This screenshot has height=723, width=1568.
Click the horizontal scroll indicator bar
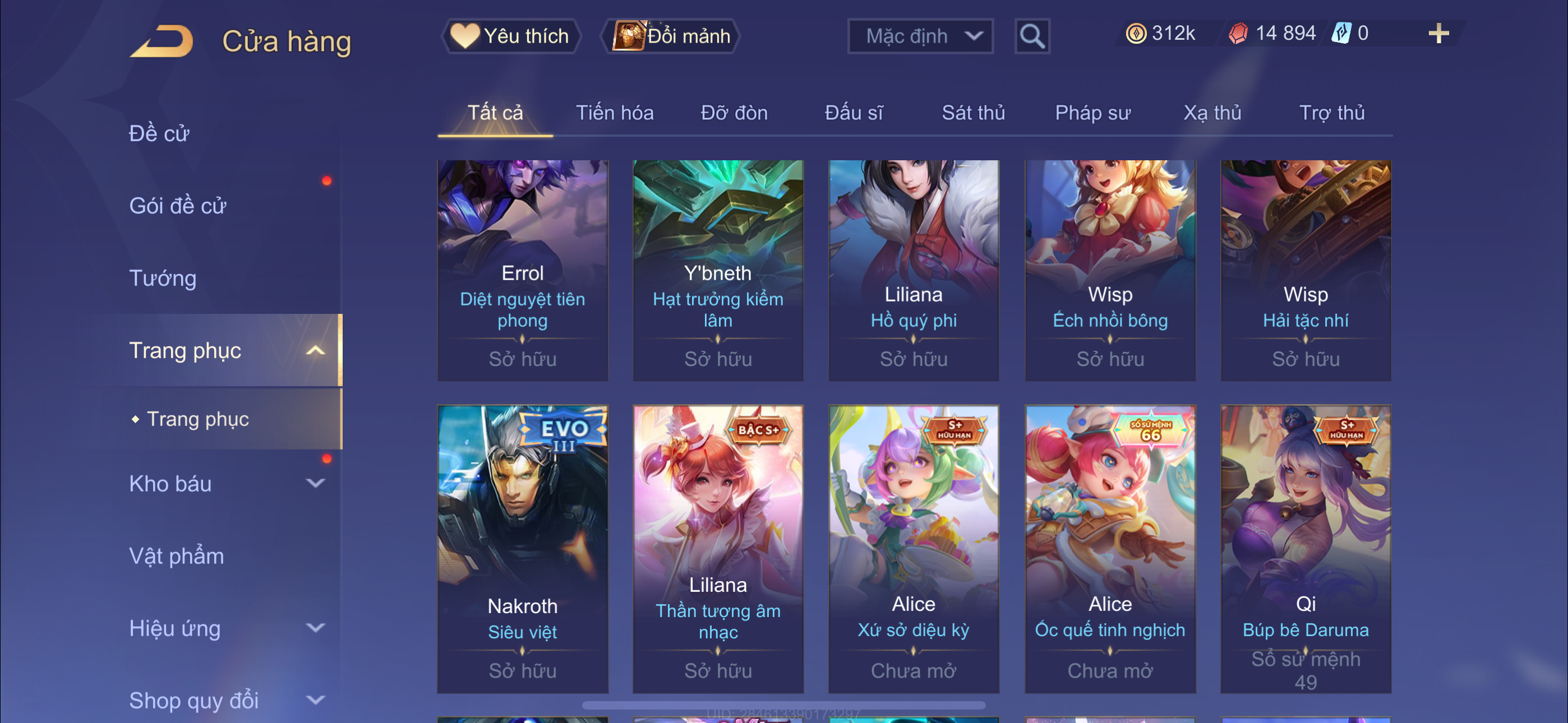pos(783,706)
